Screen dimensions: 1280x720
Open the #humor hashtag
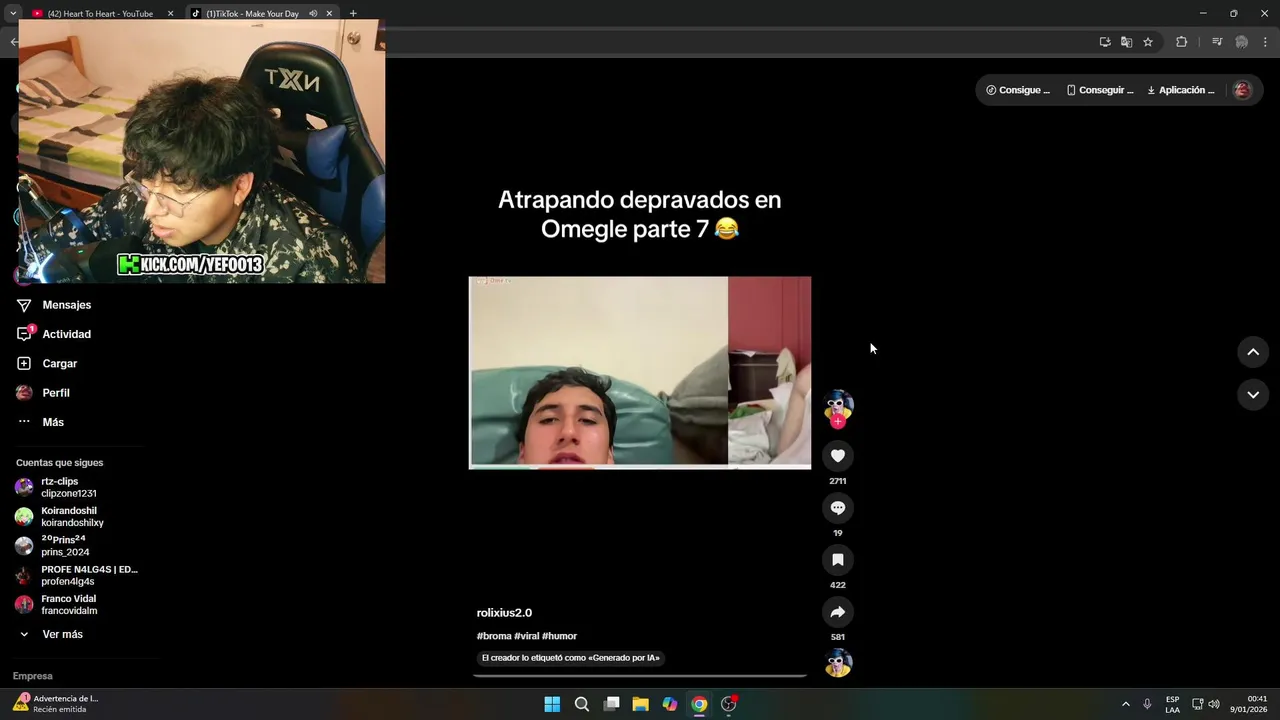pos(560,636)
